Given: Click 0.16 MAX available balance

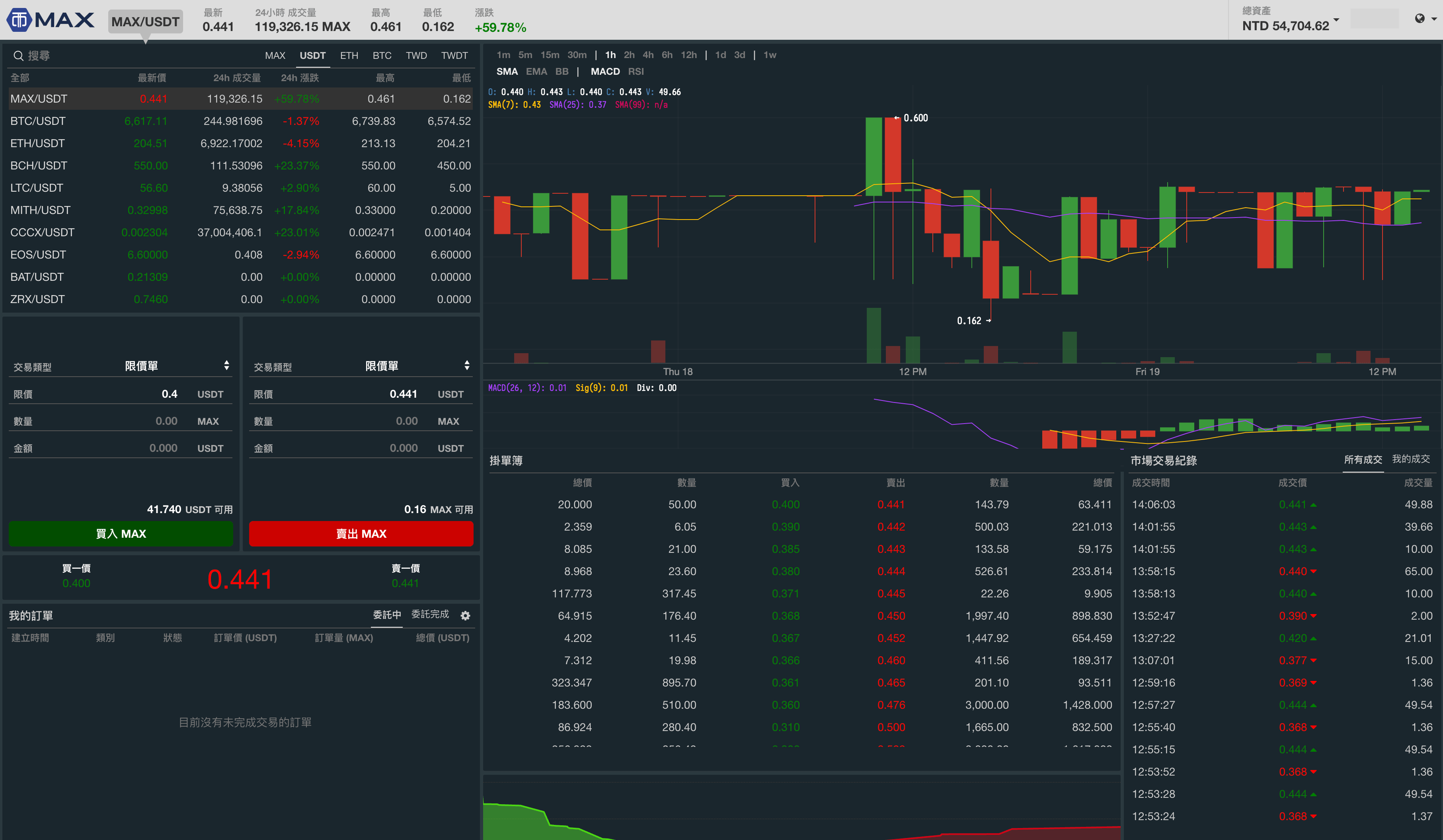Looking at the screenshot, I should click(439, 509).
